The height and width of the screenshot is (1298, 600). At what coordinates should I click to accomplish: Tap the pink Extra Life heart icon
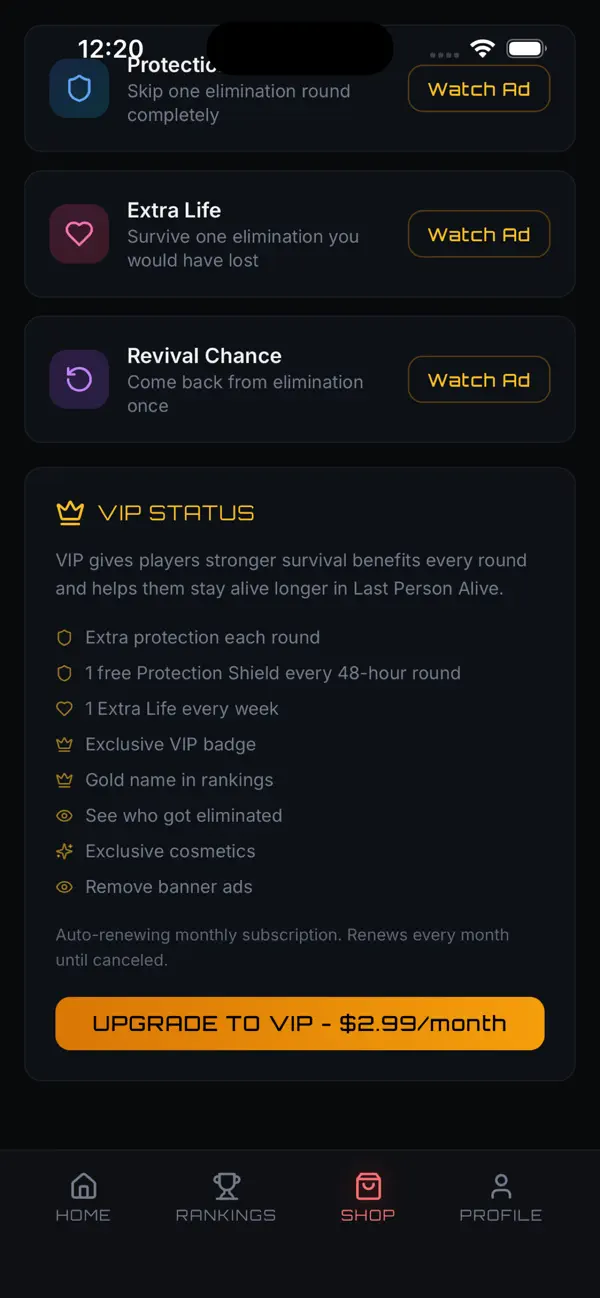[79, 234]
